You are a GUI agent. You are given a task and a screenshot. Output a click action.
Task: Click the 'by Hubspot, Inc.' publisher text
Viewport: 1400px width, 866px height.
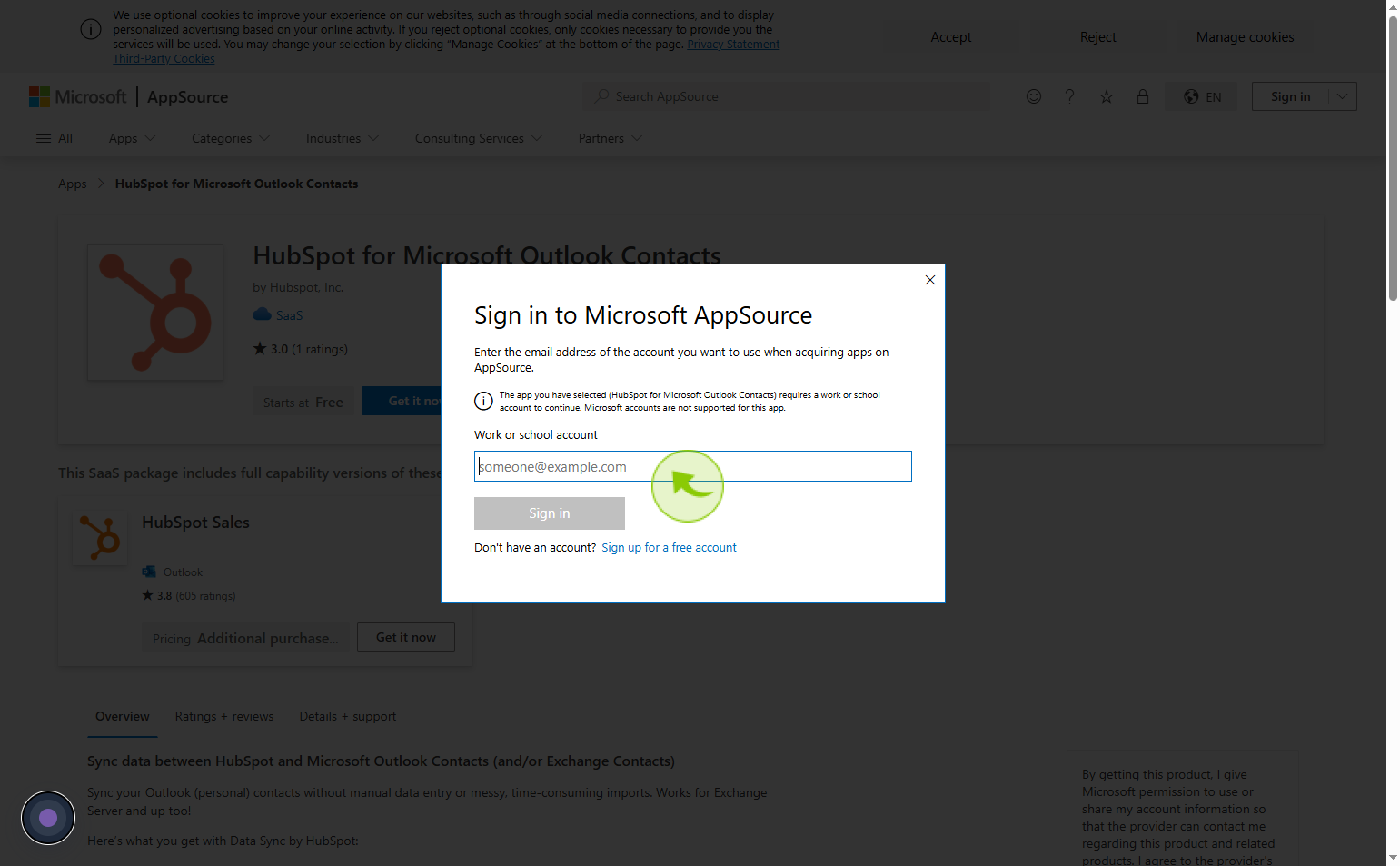pyautogui.click(x=298, y=287)
